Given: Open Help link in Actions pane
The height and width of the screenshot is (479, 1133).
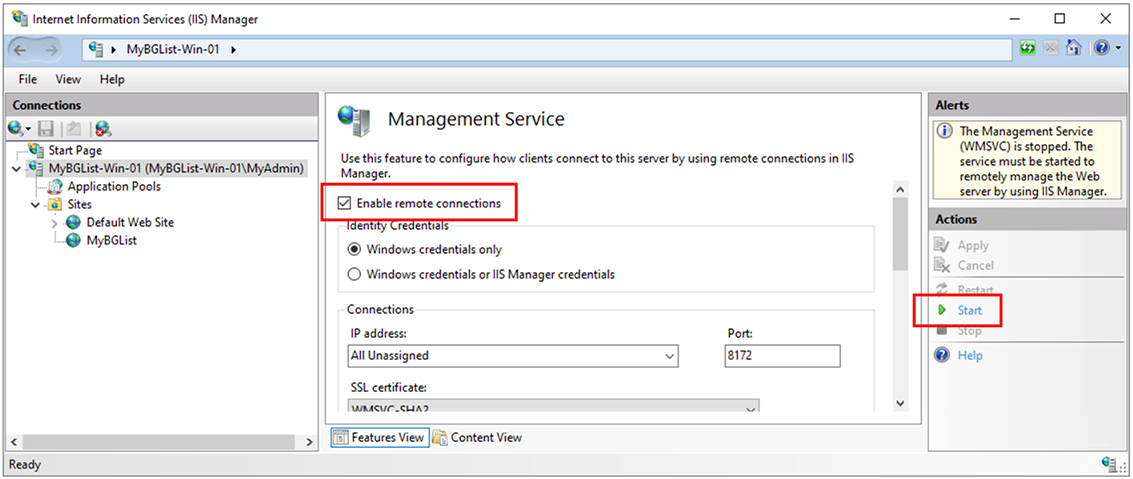Looking at the screenshot, I should point(970,355).
